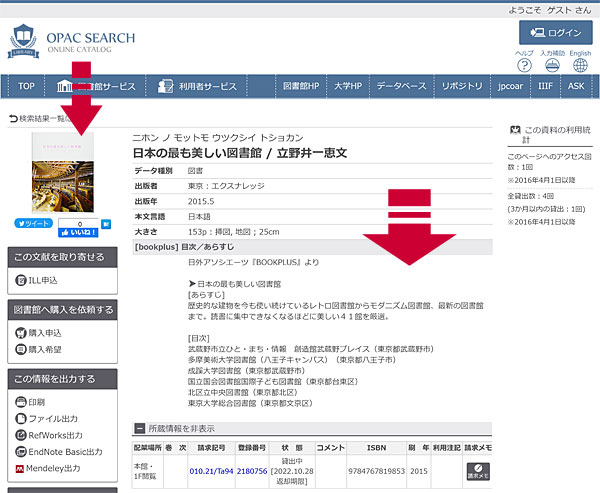
Task: Click the printer icon next to 印刷
Action: click(x=21, y=402)
